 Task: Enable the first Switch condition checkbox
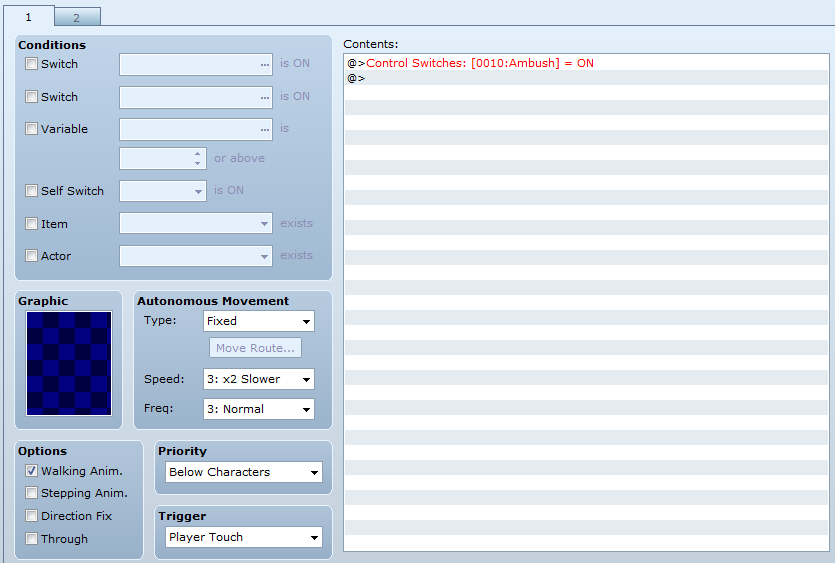(32, 64)
